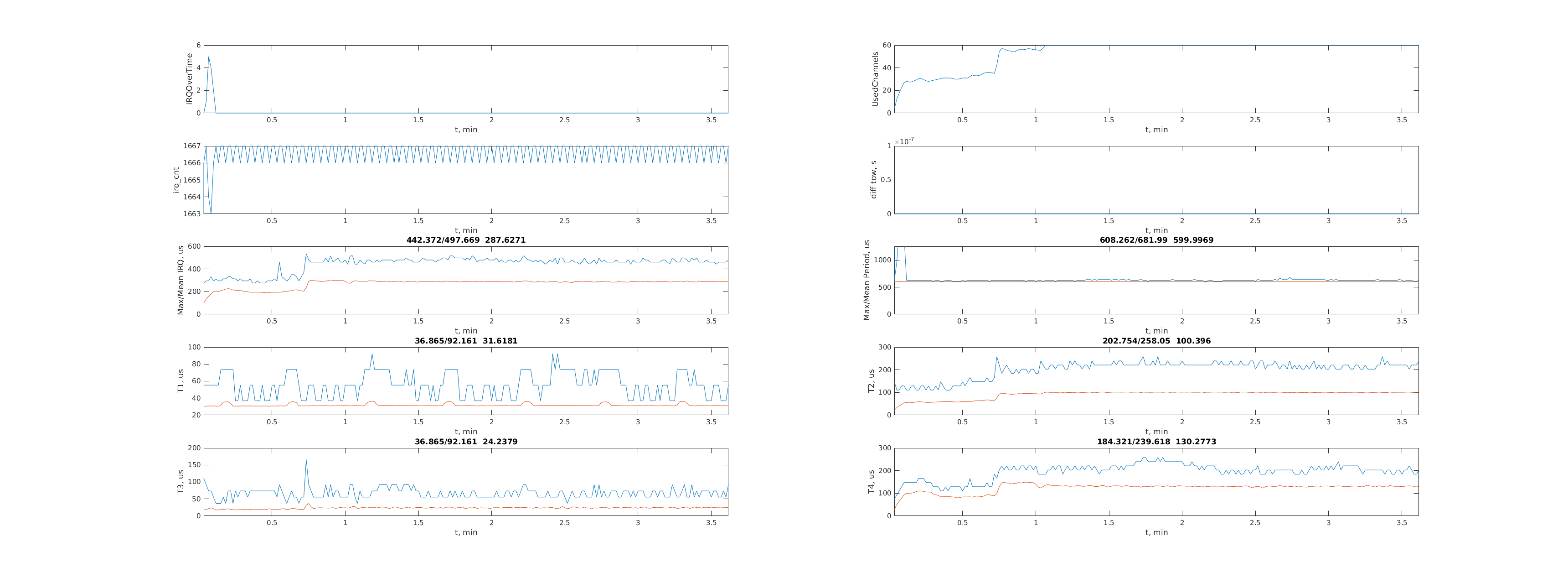Click the UsedChannels y-axis label
Image resolution: width=1568 pixels, height=583 pixels.
(x=875, y=78)
